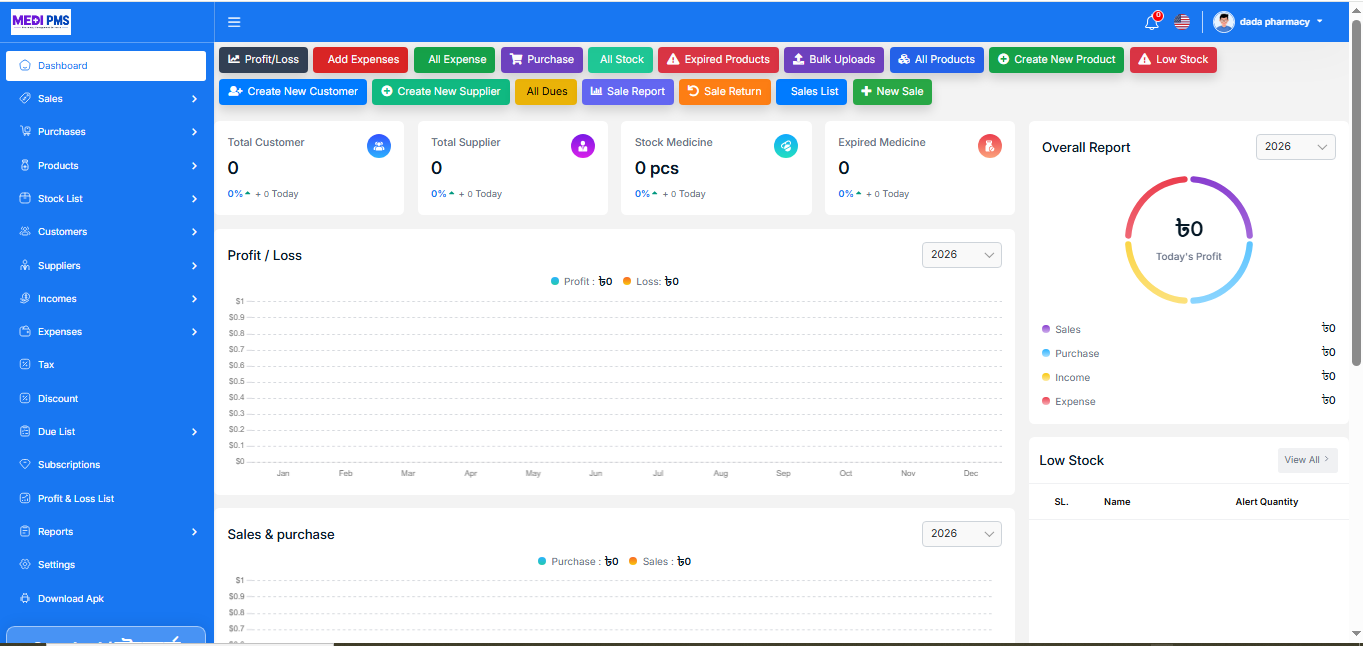Viewport: 1363px width, 646px height.
Task: Click the yellow Income legend dot
Action: pos(1046,377)
